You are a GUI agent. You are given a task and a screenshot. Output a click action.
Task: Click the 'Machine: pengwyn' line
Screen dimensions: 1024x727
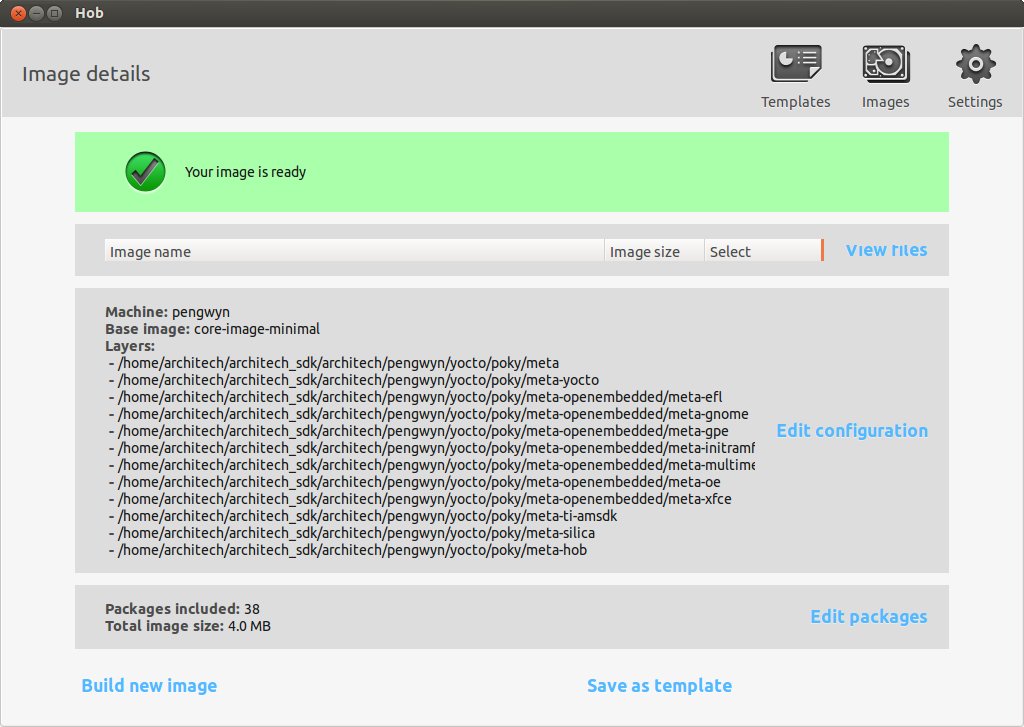[x=167, y=312]
